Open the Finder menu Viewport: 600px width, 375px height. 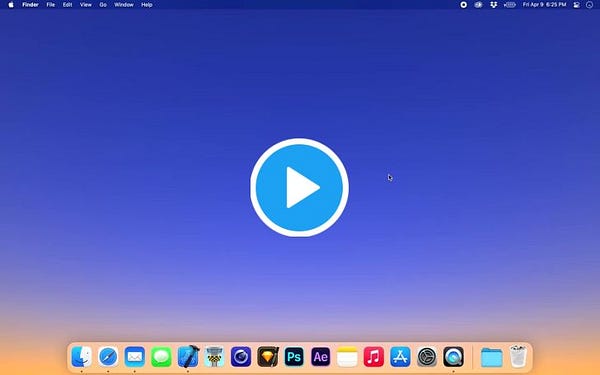pos(30,5)
